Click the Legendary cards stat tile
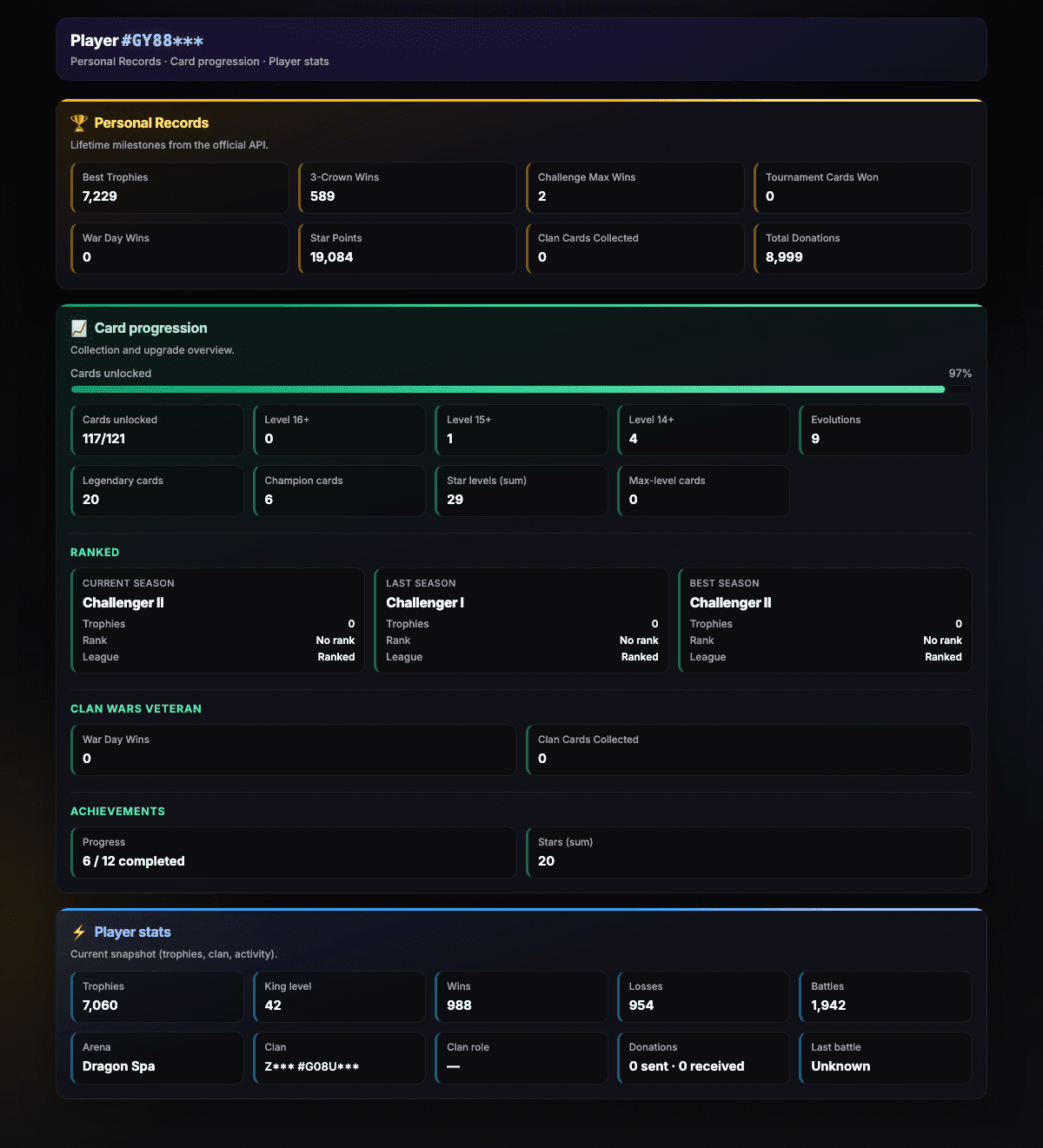This screenshot has width=1043, height=1148. pos(157,491)
